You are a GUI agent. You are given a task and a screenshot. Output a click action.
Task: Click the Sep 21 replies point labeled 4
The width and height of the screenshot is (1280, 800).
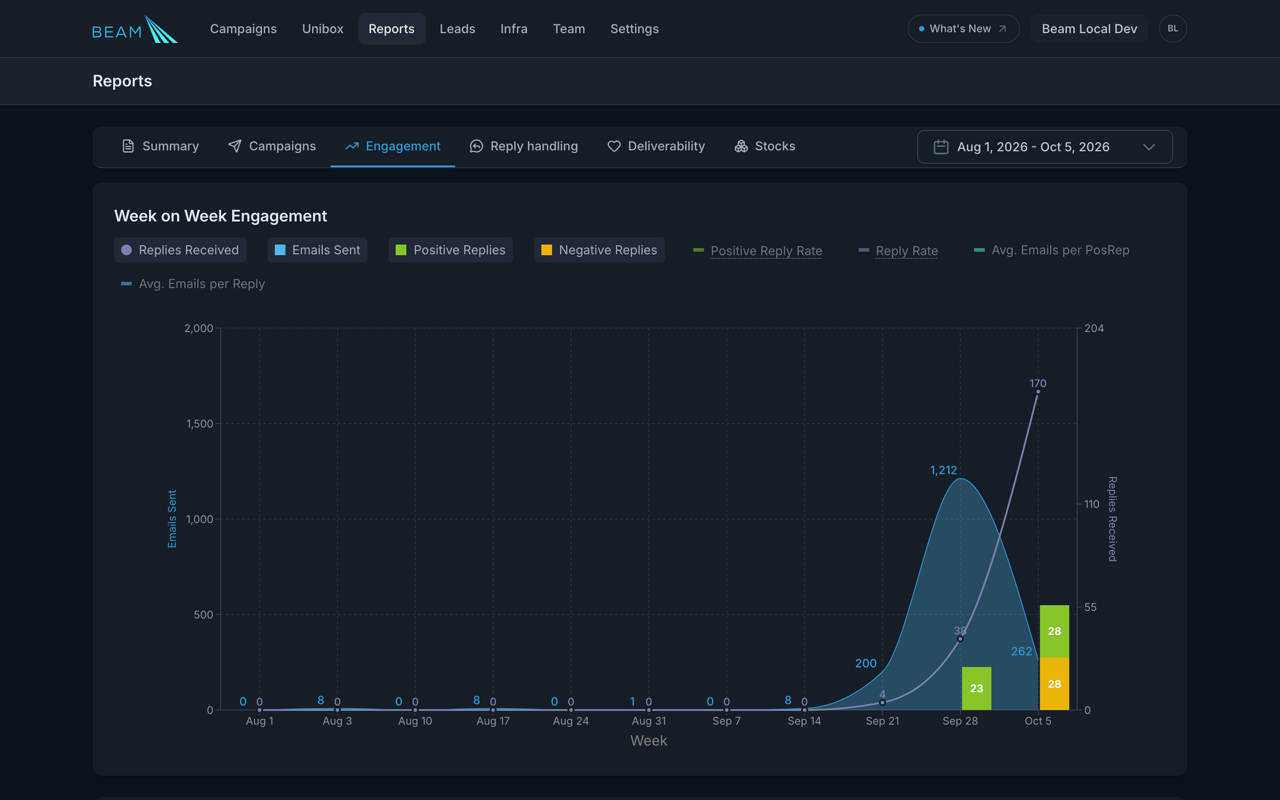[x=882, y=702]
